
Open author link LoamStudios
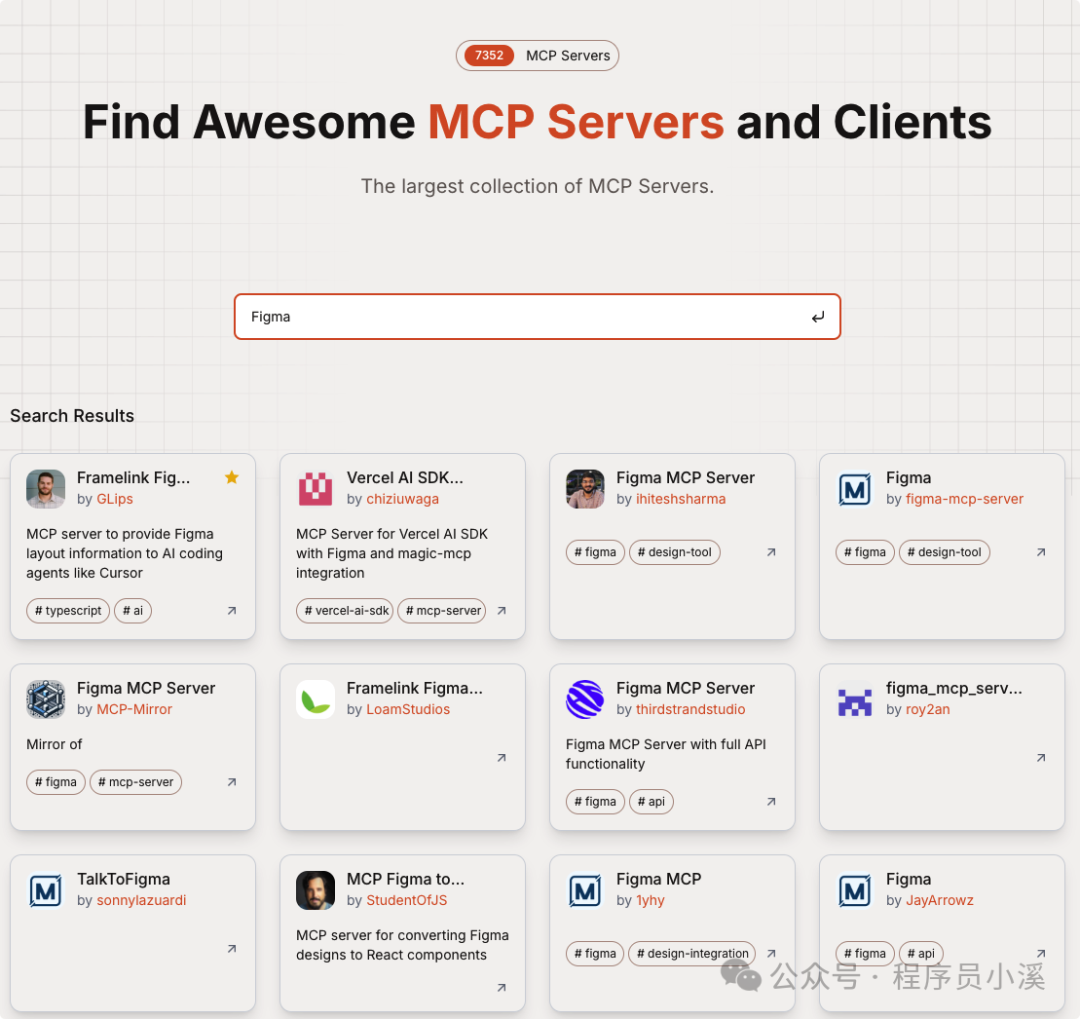point(408,709)
